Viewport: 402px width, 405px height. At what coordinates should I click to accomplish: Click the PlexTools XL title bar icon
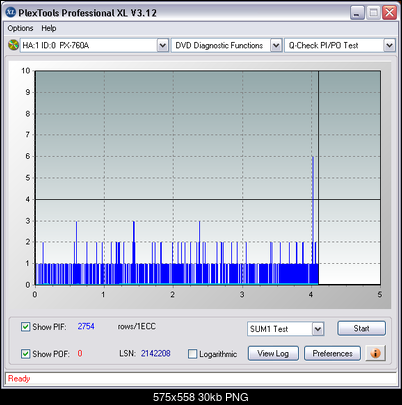[11, 12]
